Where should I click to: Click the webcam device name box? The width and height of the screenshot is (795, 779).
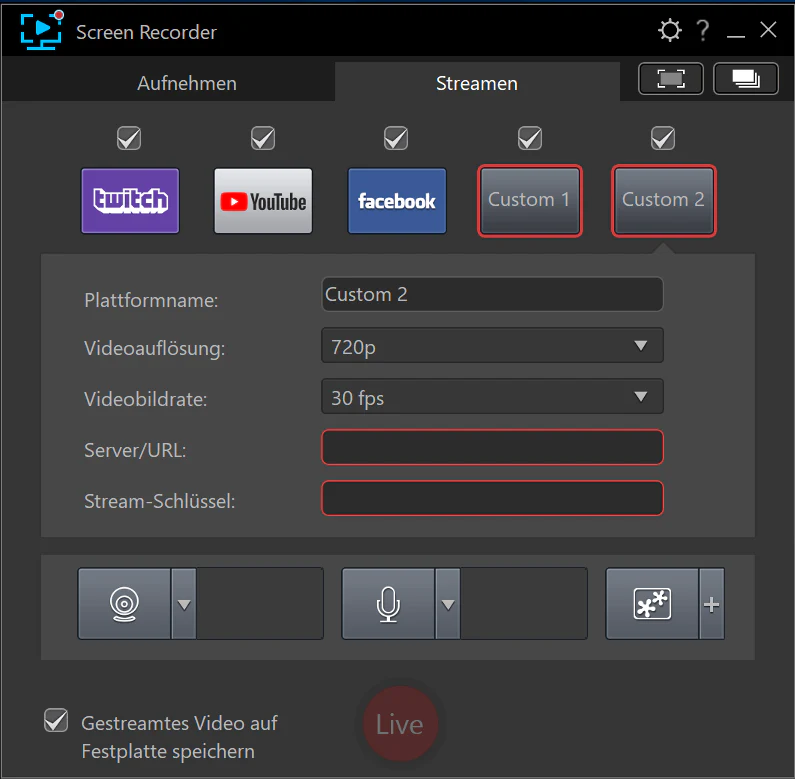(260, 604)
